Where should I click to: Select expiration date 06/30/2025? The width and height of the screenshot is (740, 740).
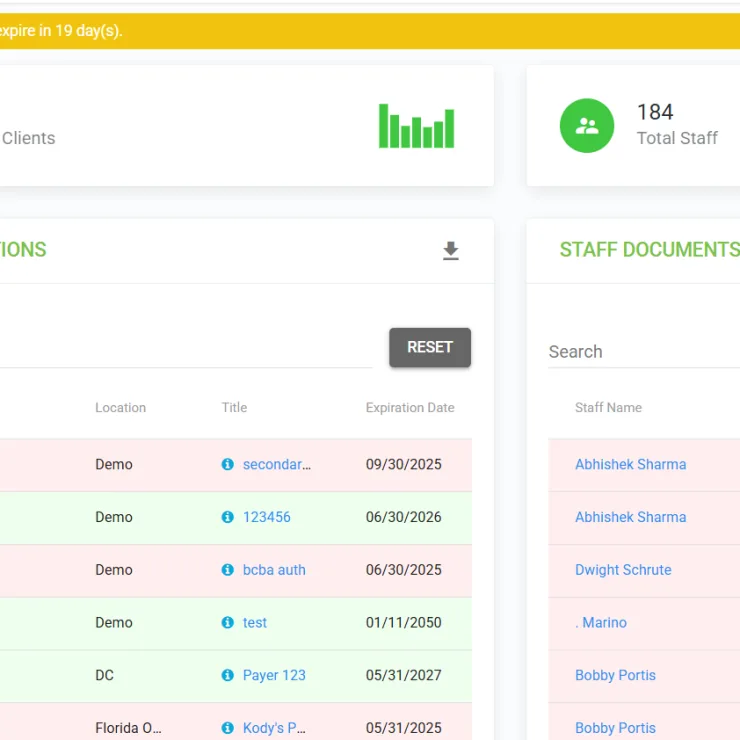[x=404, y=570]
